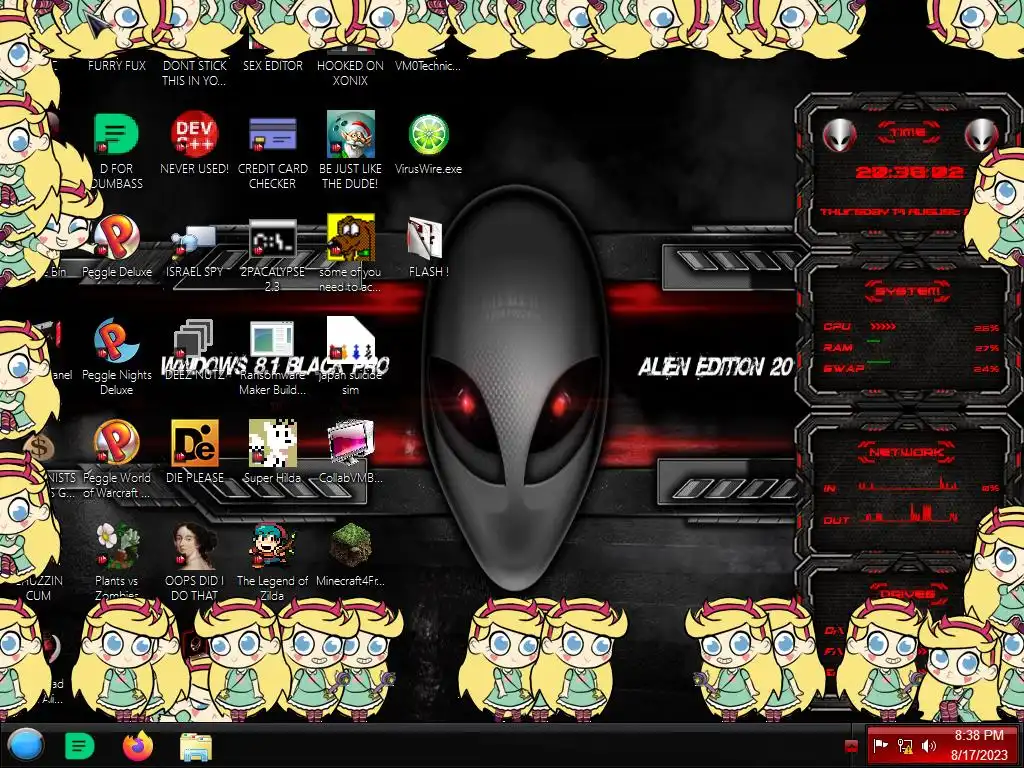1024x768 pixels.
Task: Open VirusWire.exe lime icon
Action: coord(428,134)
